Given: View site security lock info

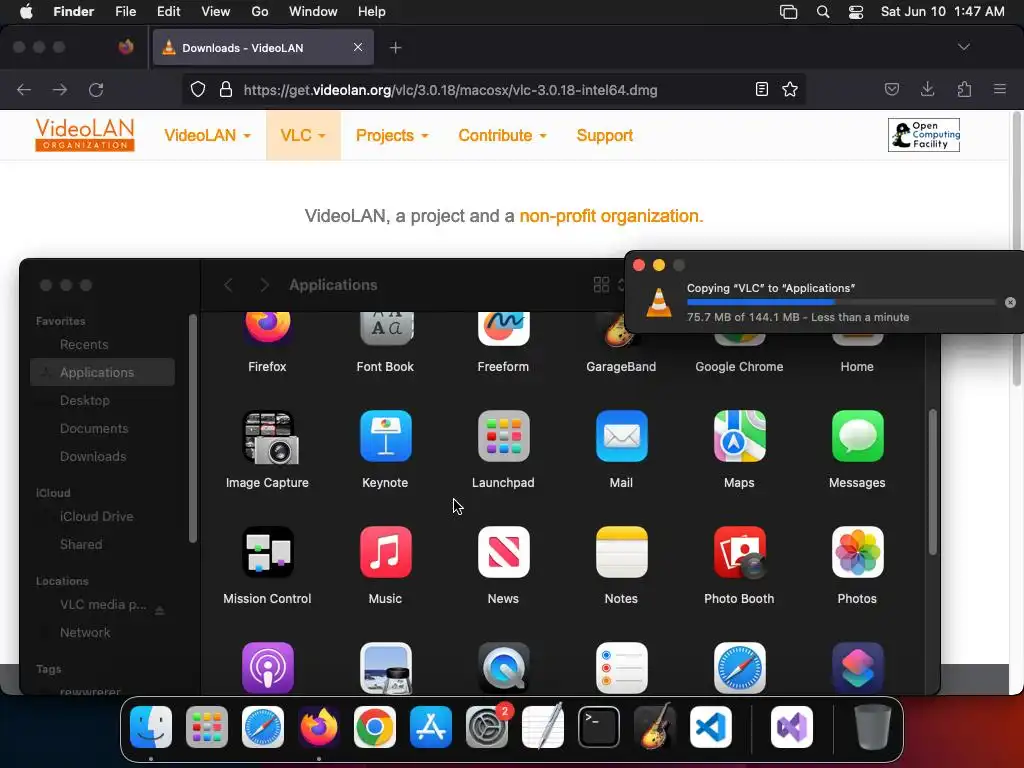Looking at the screenshot, I should pos(226,89).
